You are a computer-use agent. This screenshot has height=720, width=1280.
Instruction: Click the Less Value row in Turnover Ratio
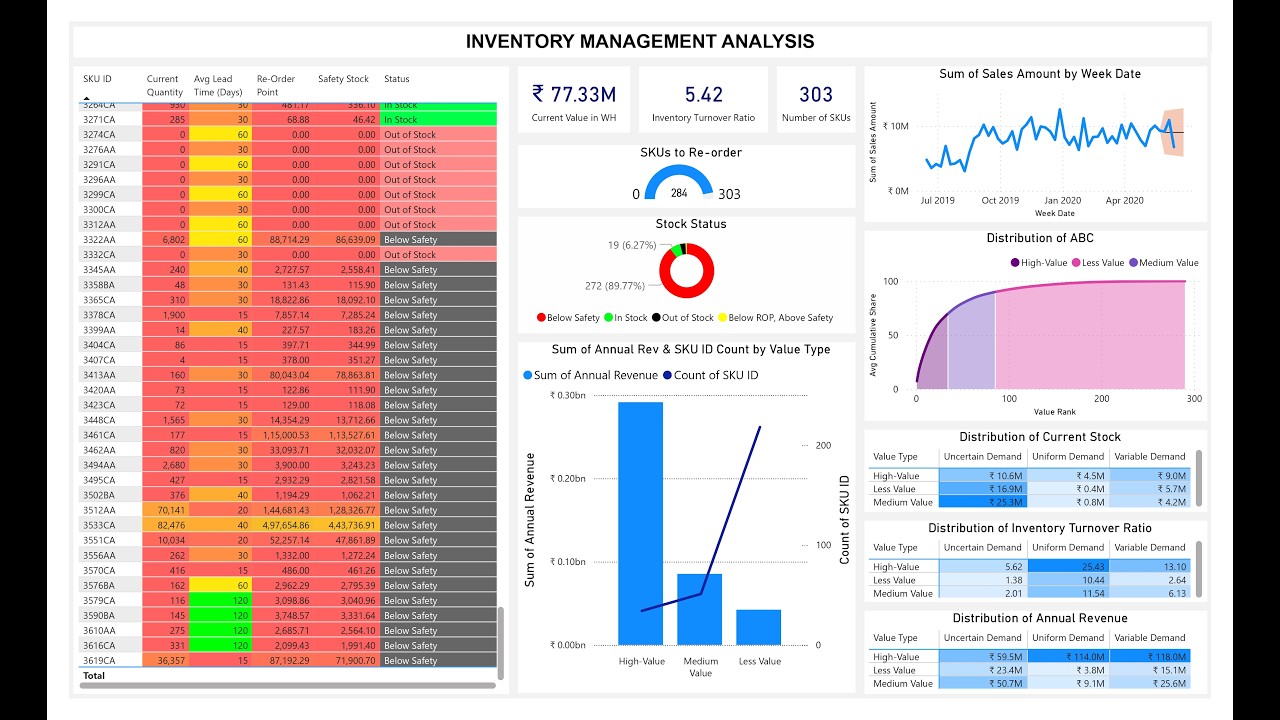tap(1030, 580)
